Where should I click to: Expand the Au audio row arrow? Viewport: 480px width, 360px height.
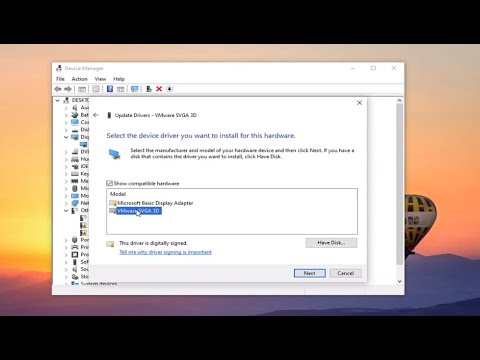tap(66, 108)
